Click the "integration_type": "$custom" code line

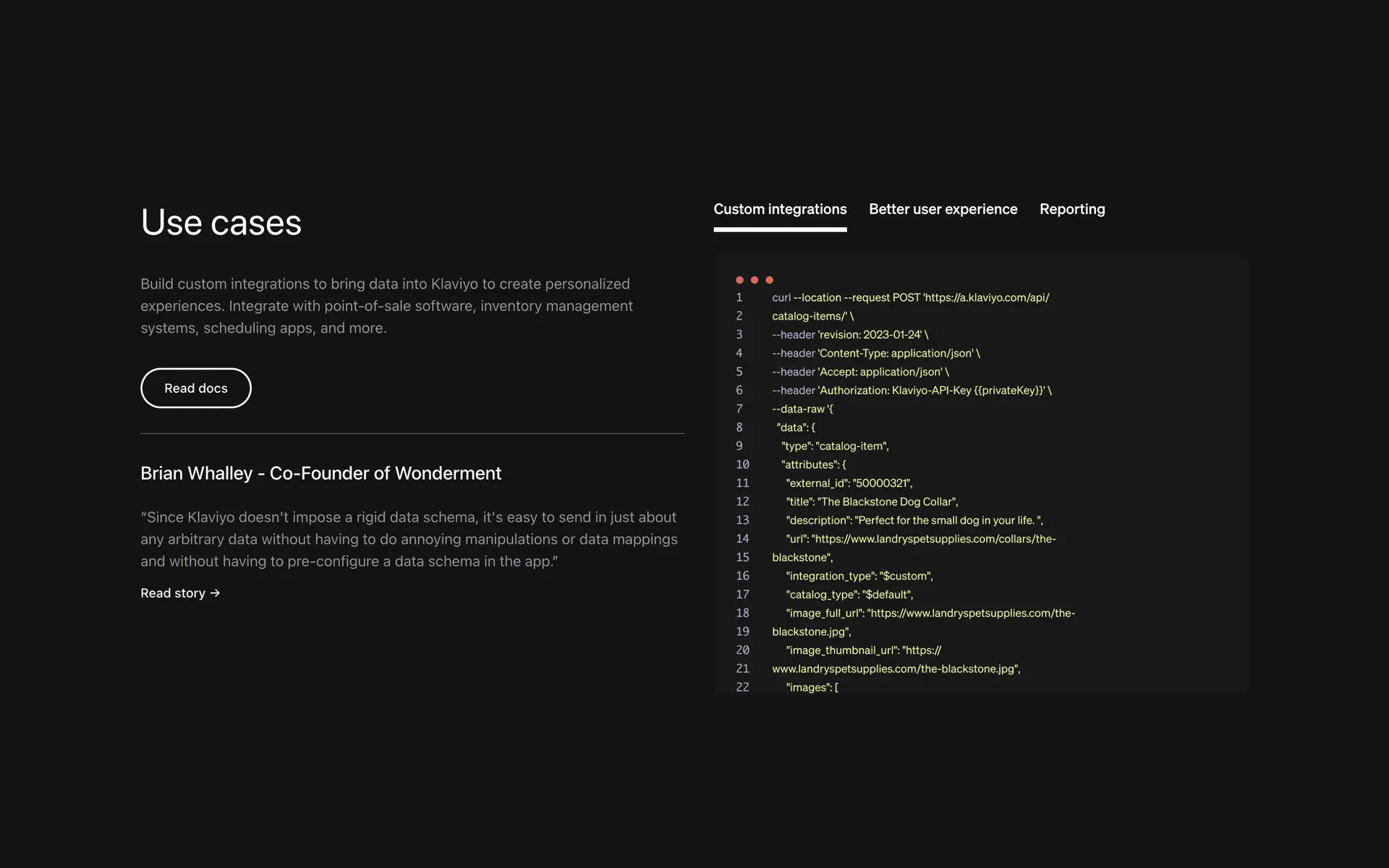[859, 576]
